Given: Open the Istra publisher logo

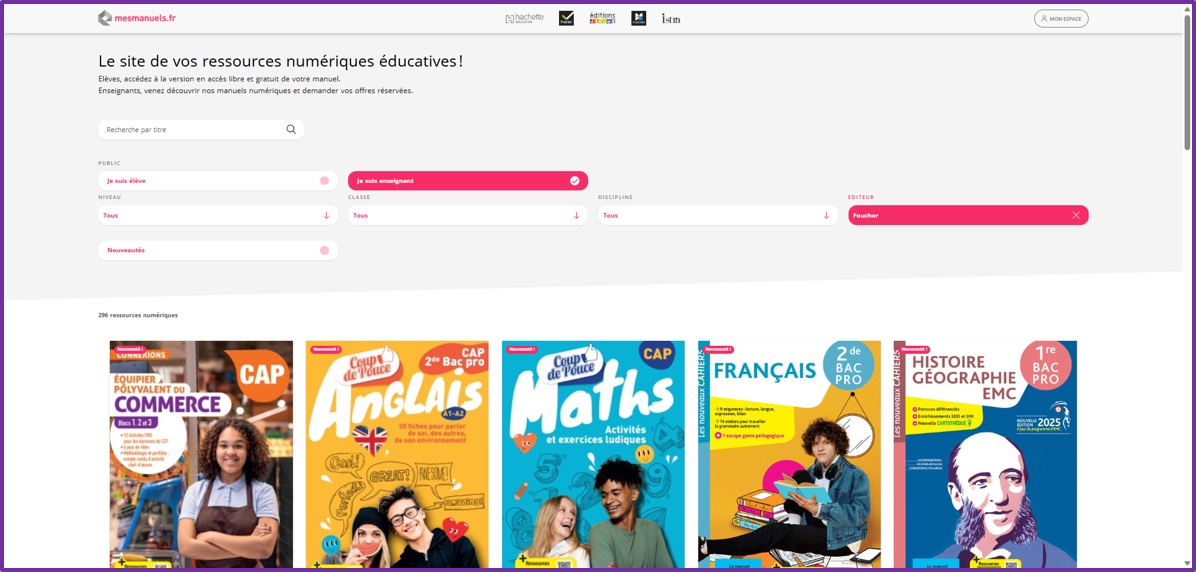Looking at the screenshot, I should (x=671, y=18).
